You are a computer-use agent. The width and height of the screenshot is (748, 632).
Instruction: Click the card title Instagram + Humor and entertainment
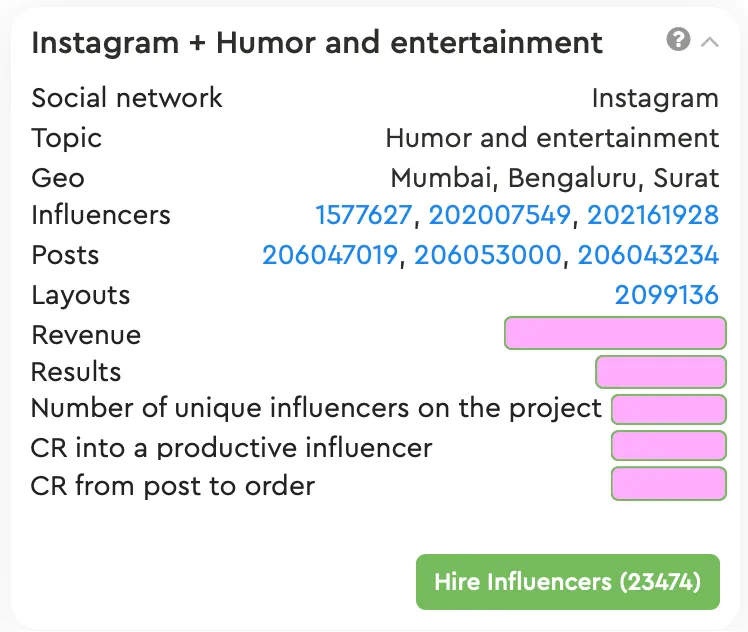click(x=317, y=43)
